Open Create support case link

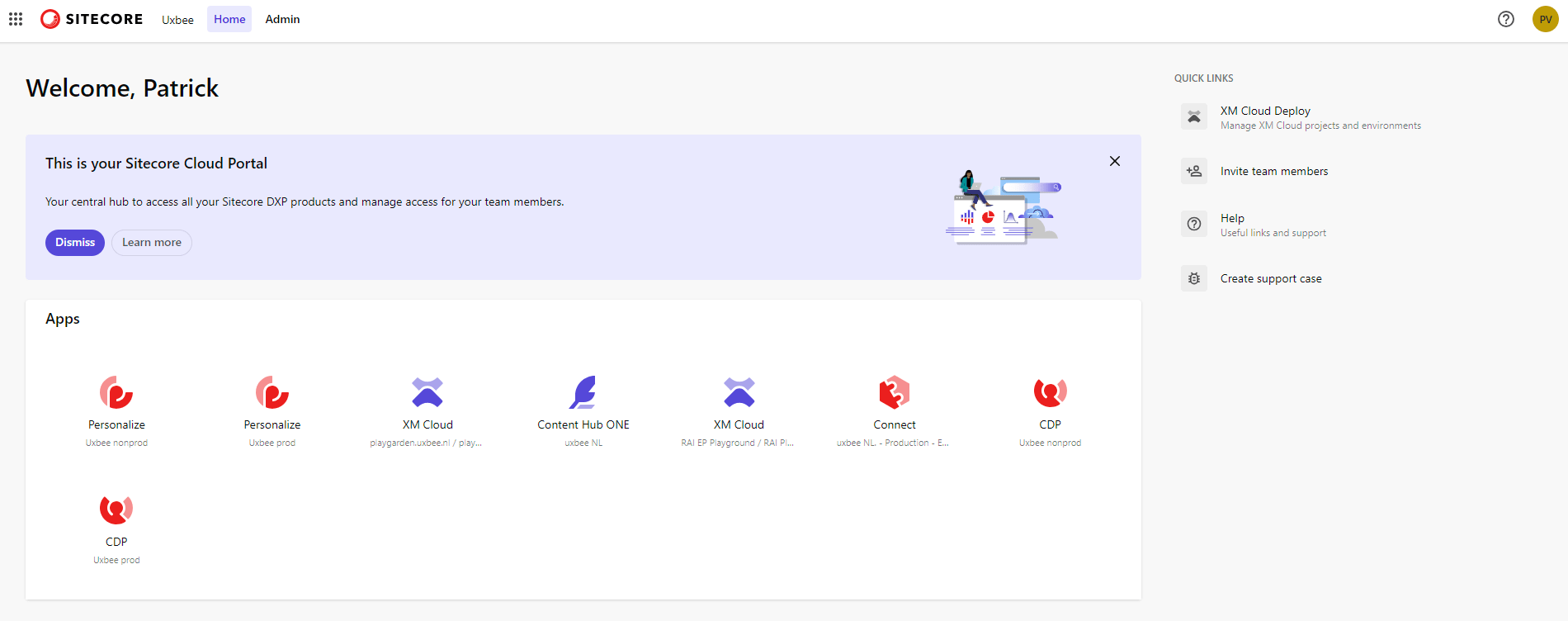tap(1271, 278)
